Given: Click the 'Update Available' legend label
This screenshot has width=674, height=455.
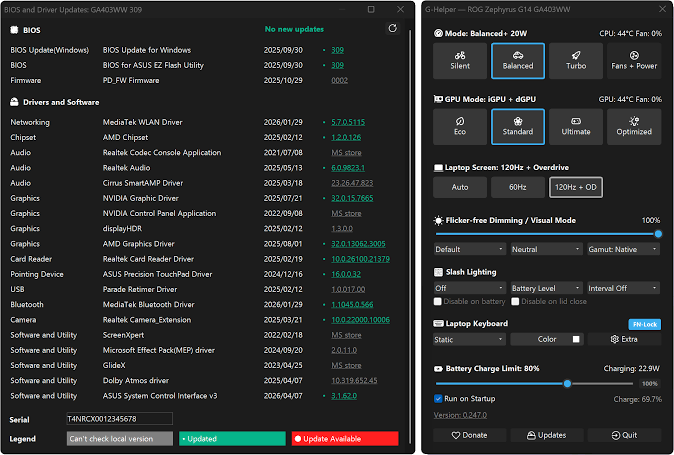Looking at the screenshot, I should (x=345, y=439).
